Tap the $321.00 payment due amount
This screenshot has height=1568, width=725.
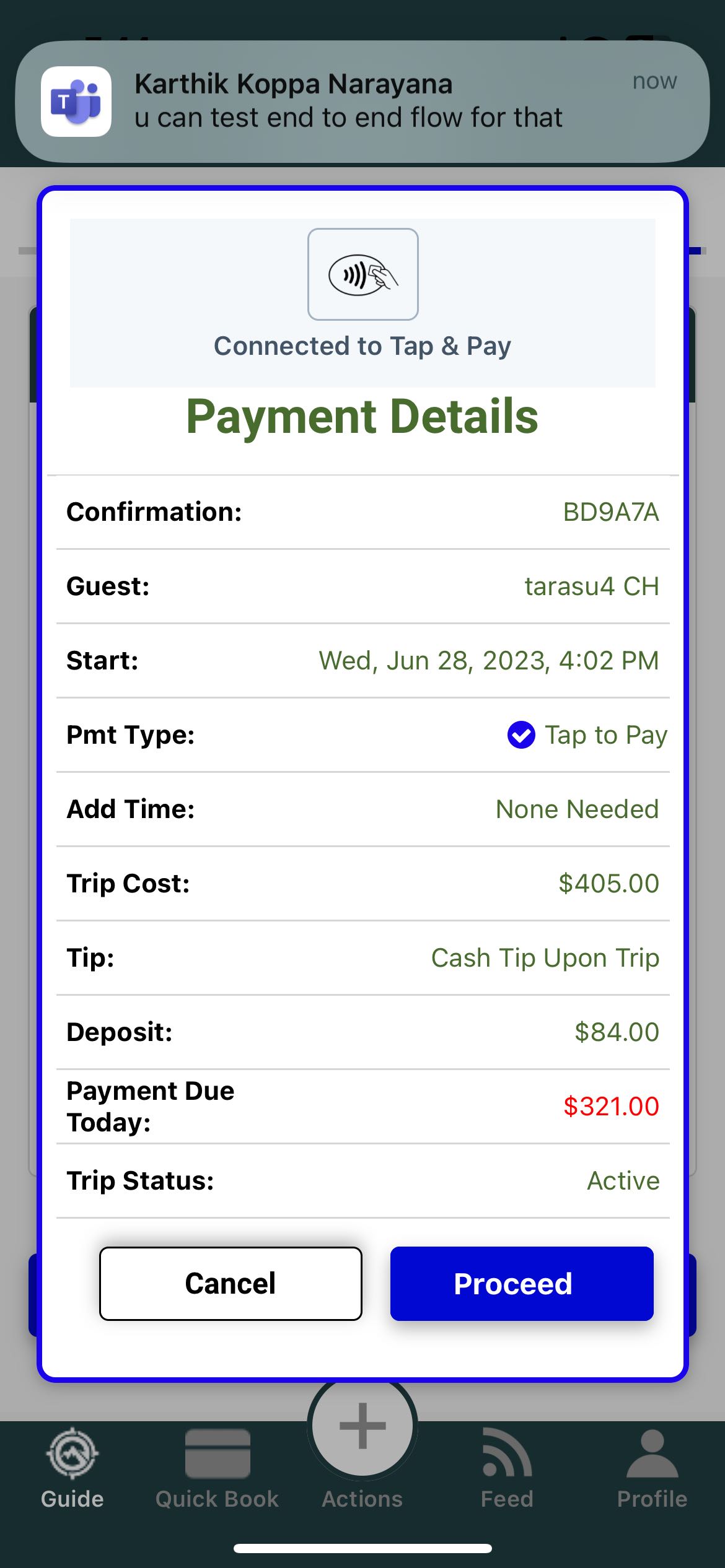(x=610, y=1107)
